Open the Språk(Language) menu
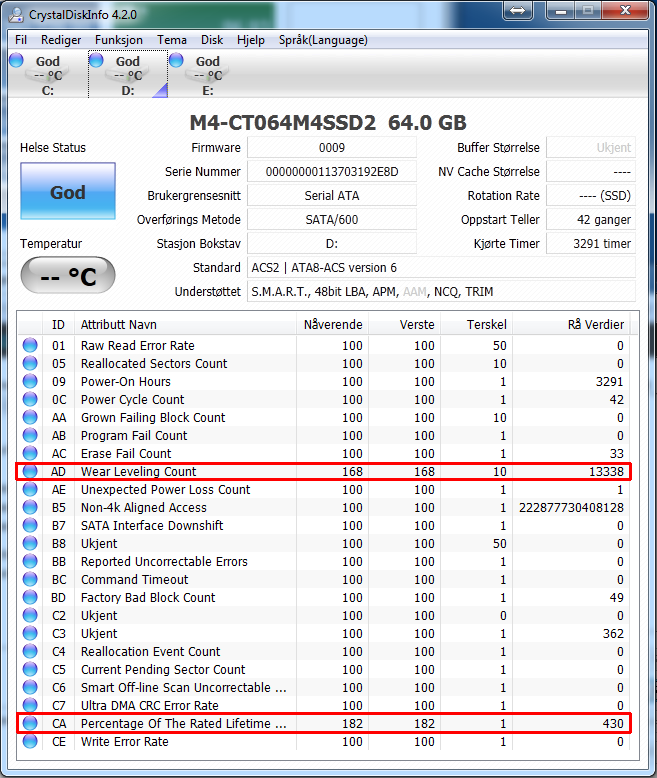The width and height of the screenshot is (657, 778). (x=323, y=40)
